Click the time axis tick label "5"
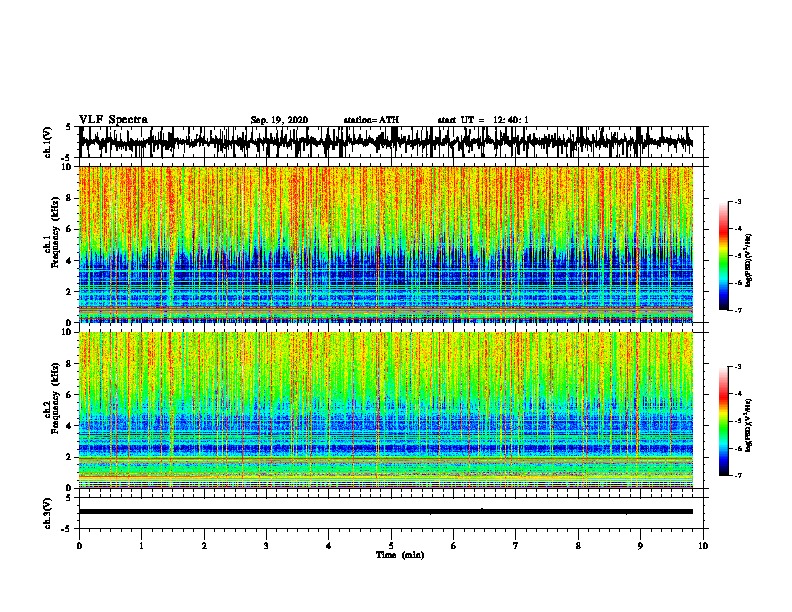The height and width of the screenshot is (612, 792). (x=391, y=546)
